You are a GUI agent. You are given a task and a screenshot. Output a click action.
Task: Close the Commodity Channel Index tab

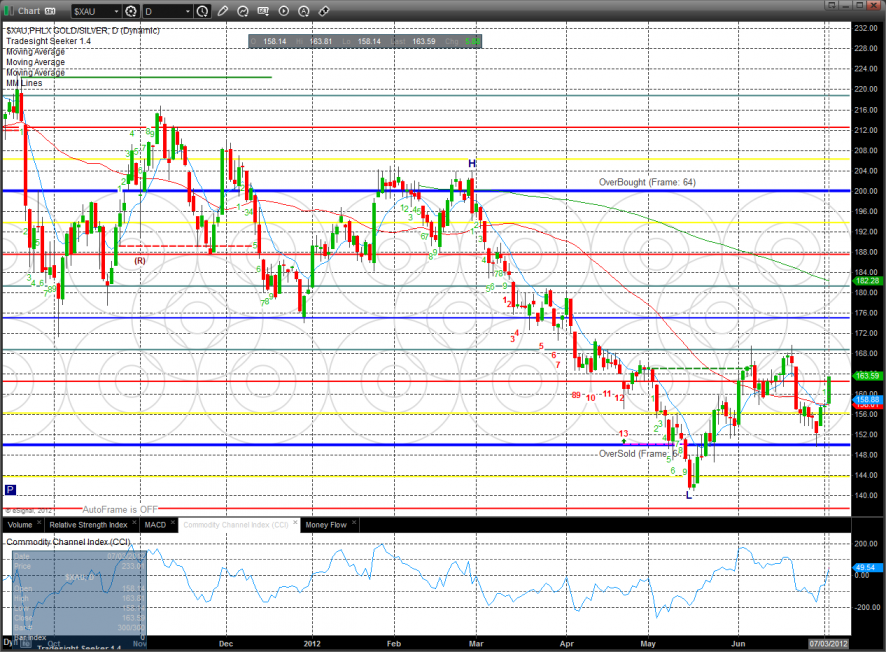[x=293, y=524]
